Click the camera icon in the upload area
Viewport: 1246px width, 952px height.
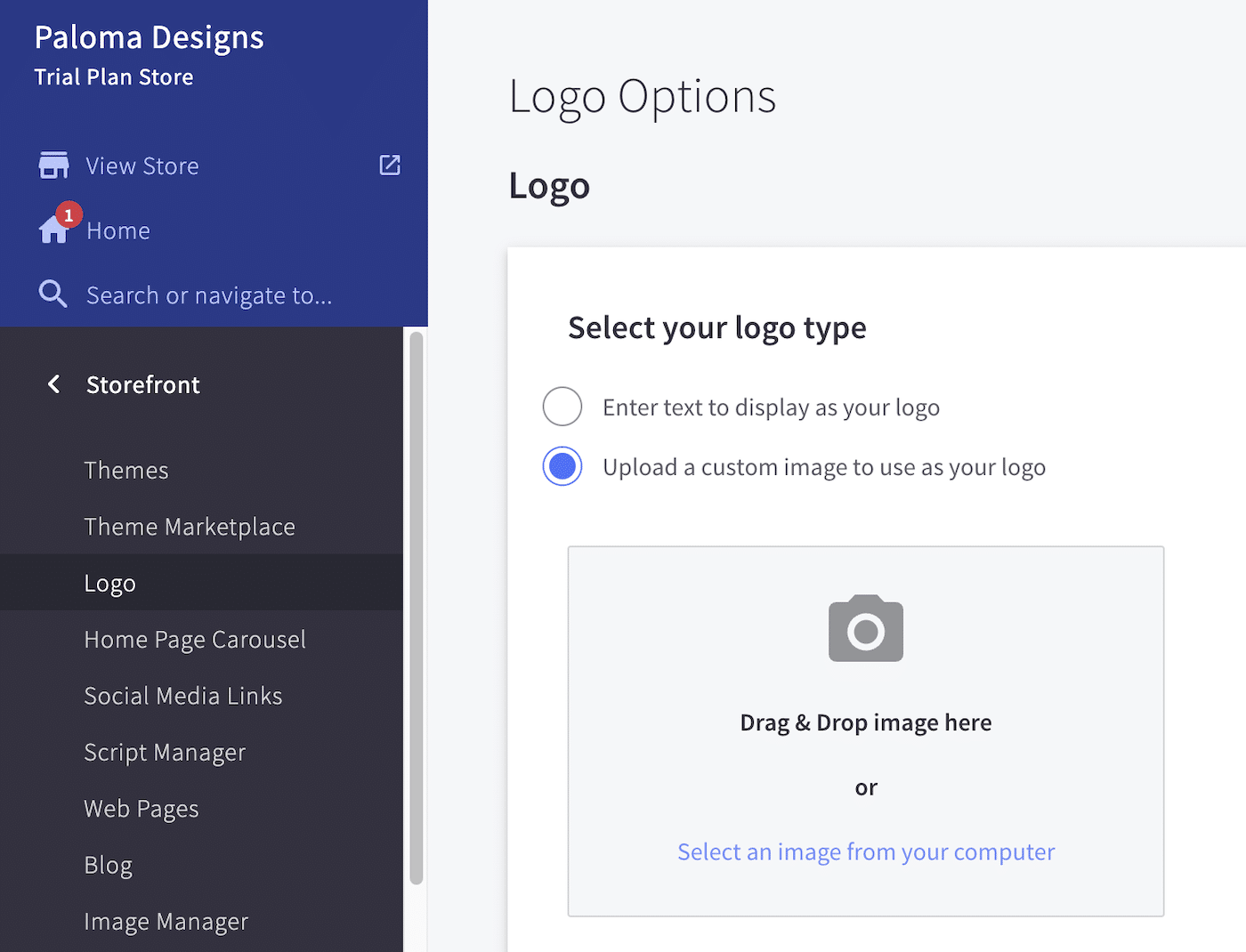(x=865, y=629)
